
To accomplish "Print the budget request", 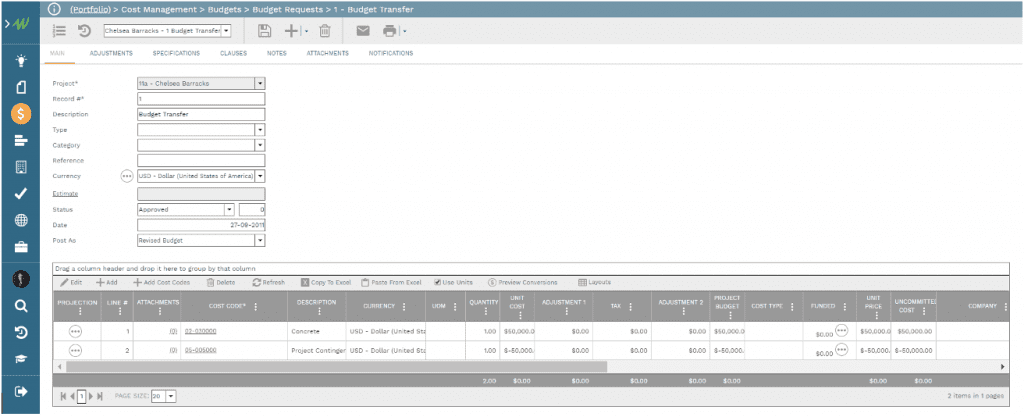I will click(390, 31).
